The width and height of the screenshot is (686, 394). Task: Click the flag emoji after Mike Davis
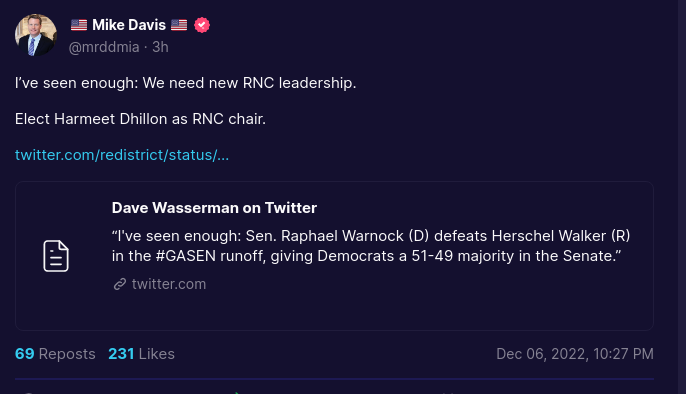point(179,25)
